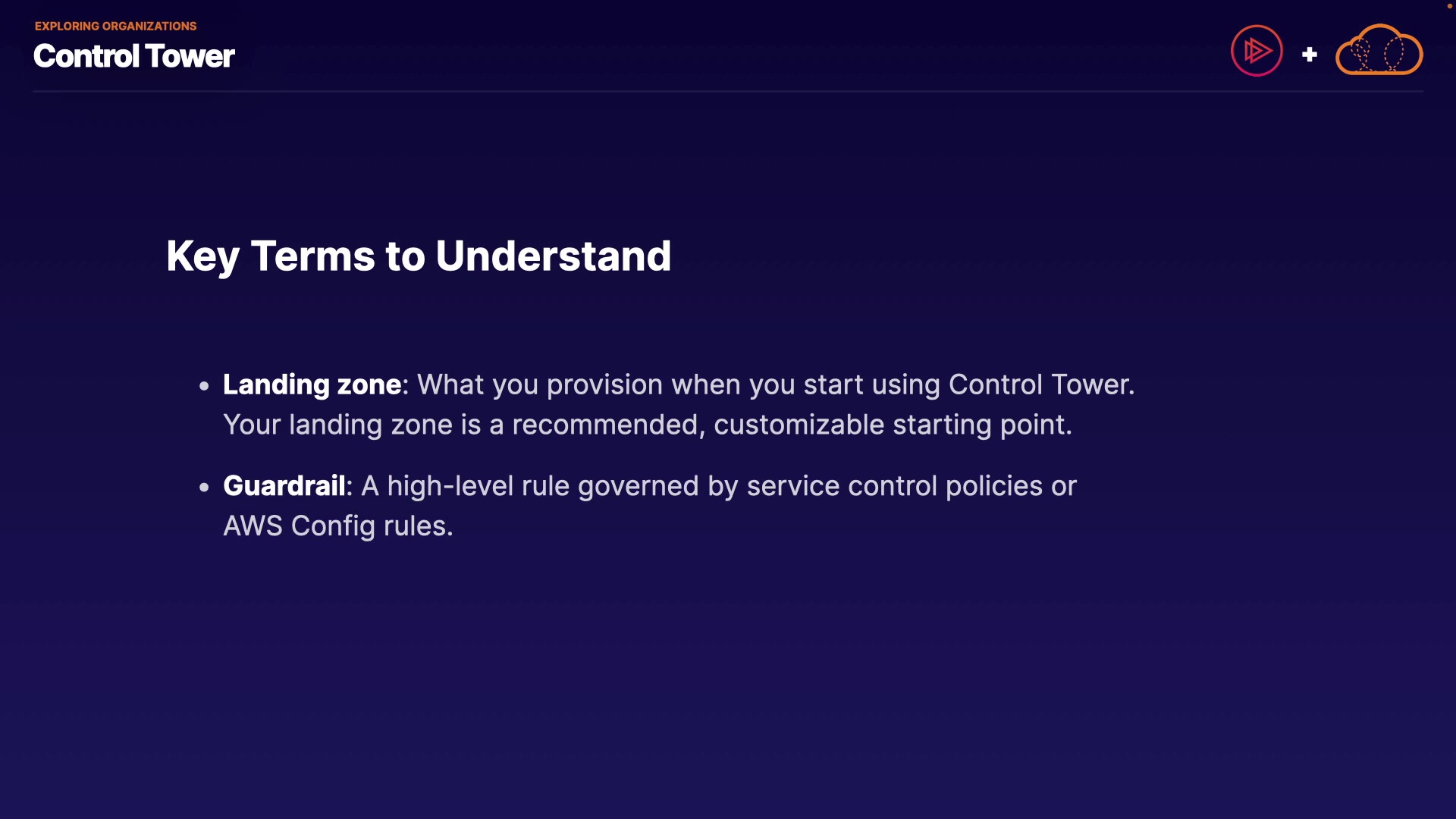Click the words service control policies
Screen dimensions: 1456x819
click(x=894, y=486)
